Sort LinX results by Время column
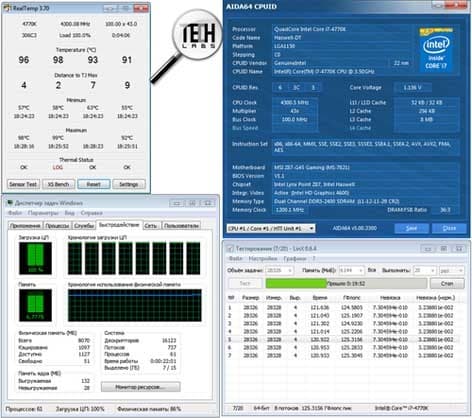Viewport: 472px width, 418px height. (320, 297)
